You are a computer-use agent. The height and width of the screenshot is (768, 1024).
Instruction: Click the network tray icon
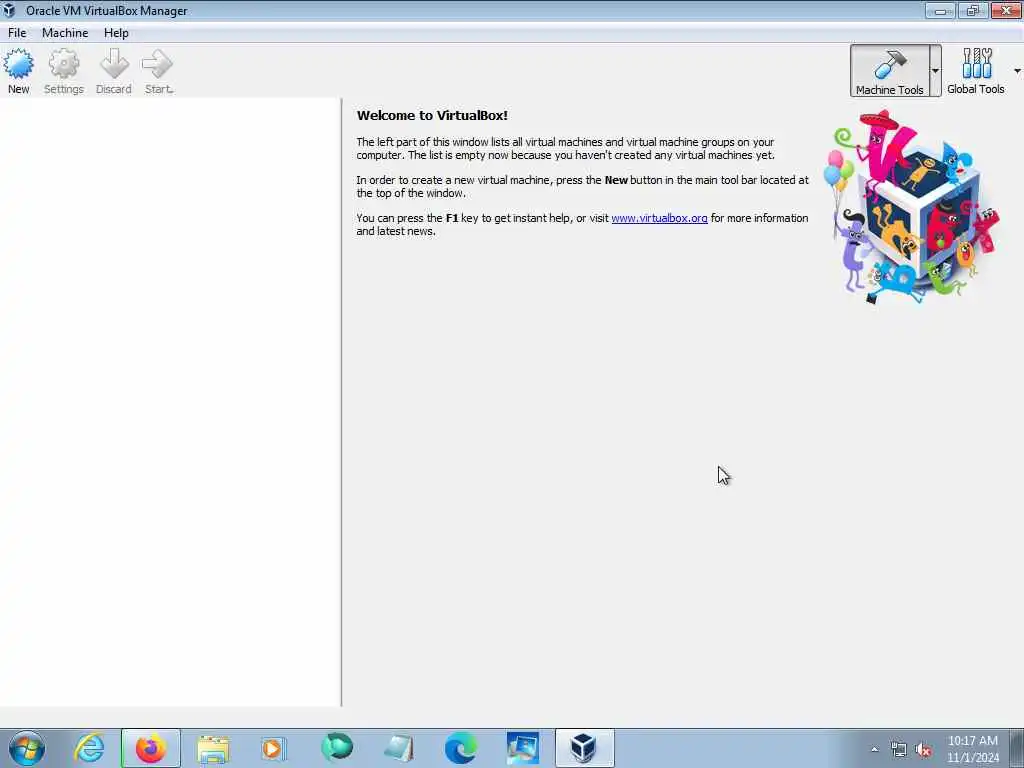[899, 749]
